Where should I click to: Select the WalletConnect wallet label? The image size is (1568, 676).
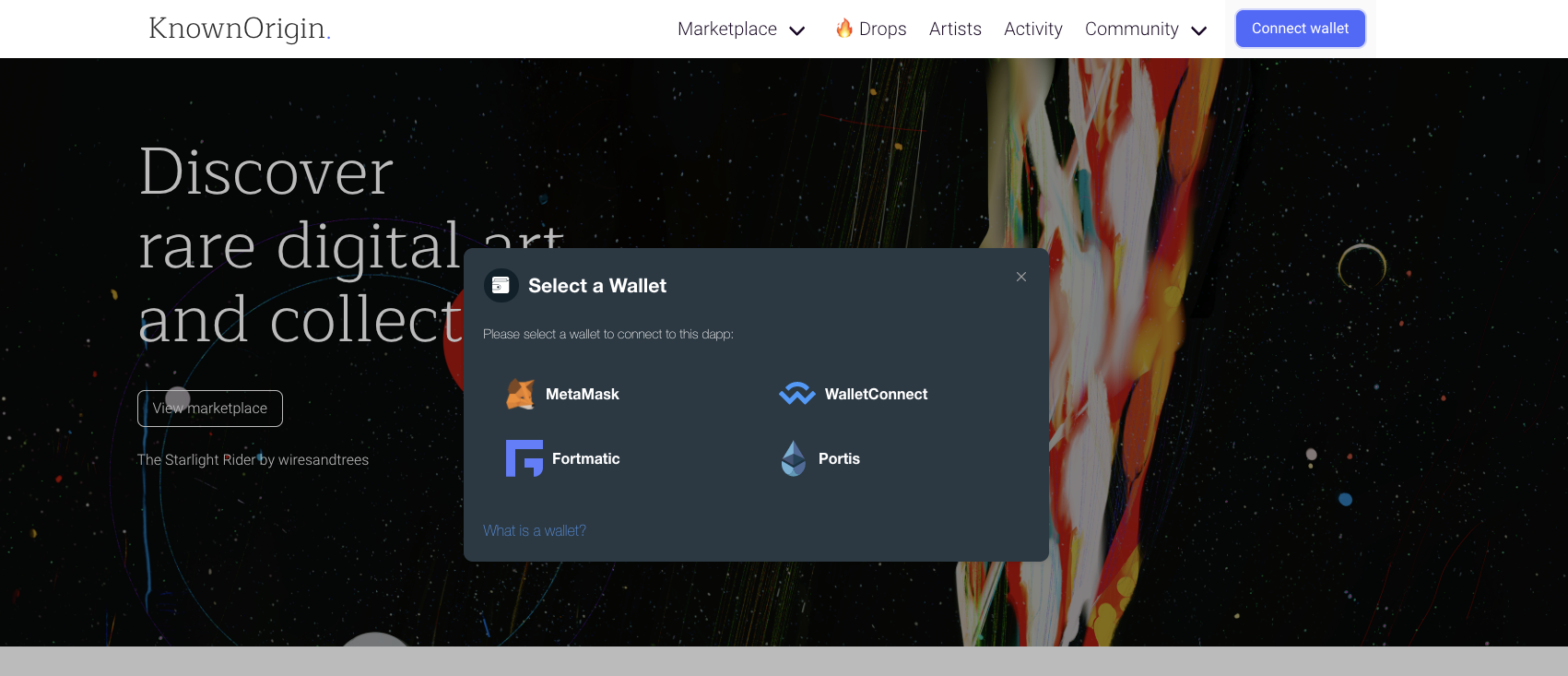coord(876,394)
